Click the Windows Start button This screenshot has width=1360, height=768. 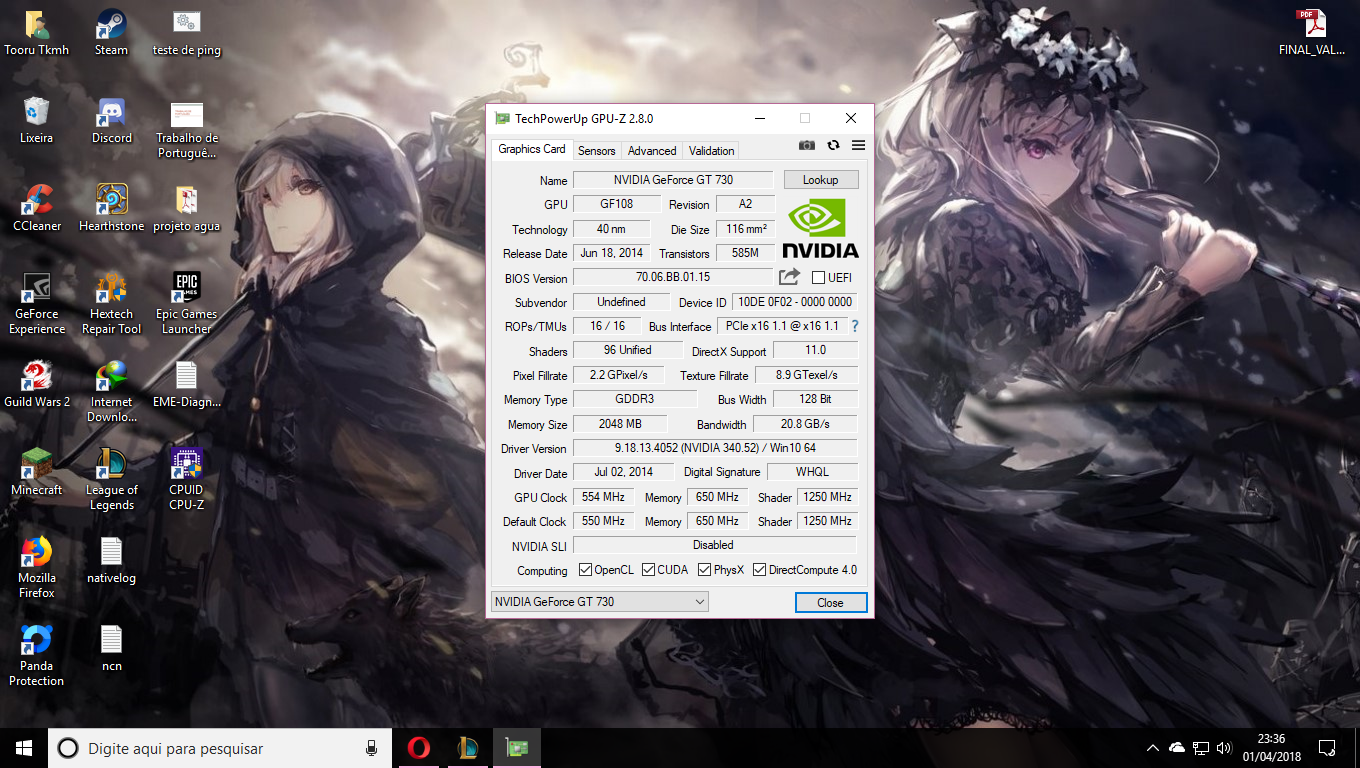(x=24, y=748)
